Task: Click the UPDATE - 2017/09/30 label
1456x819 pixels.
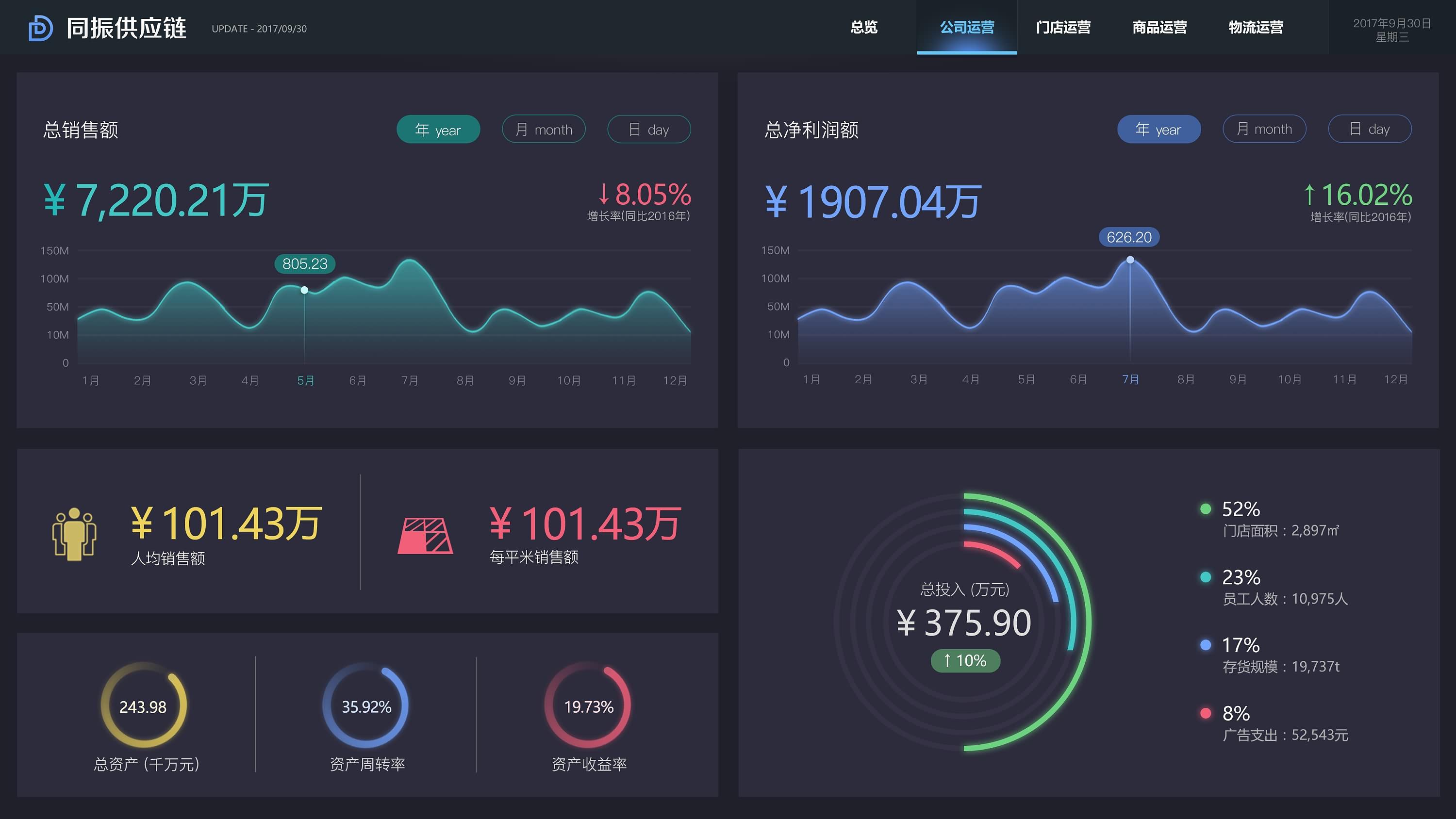Action: (259, 29)
